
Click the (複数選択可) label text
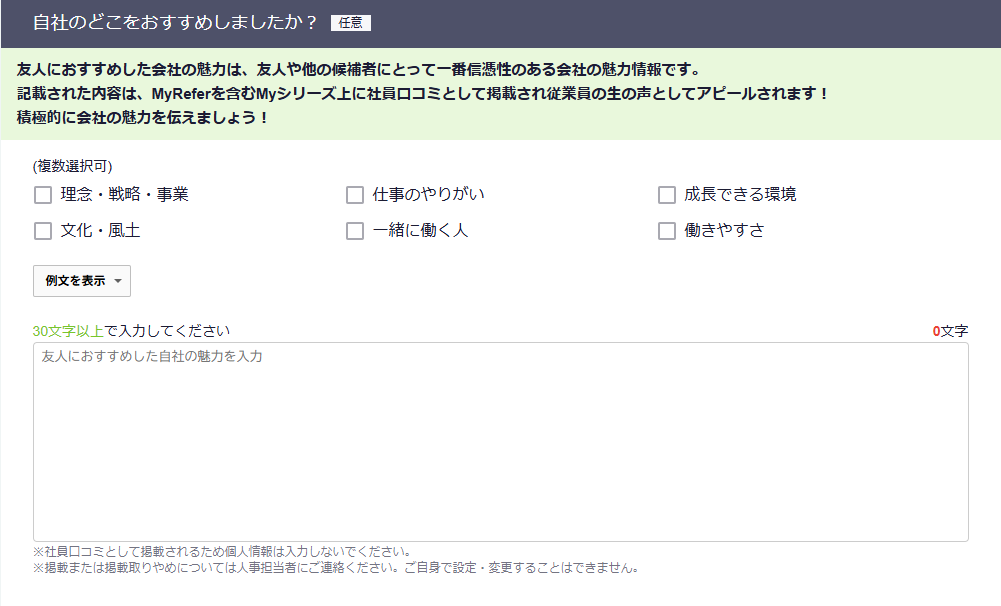tap(72, 166)
